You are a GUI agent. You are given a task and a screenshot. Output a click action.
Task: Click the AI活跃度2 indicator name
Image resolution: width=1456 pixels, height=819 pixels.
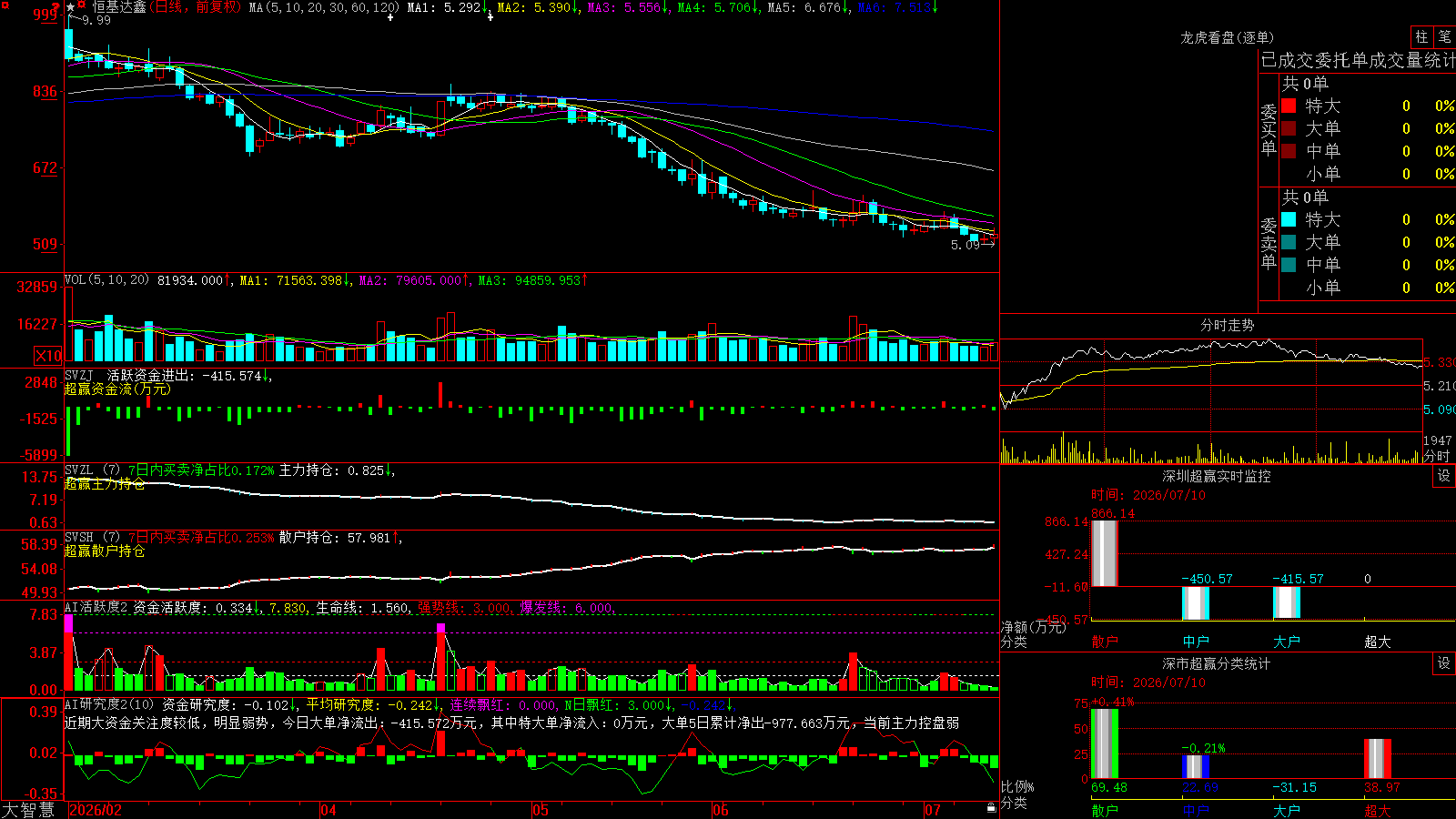coord(96,608)
